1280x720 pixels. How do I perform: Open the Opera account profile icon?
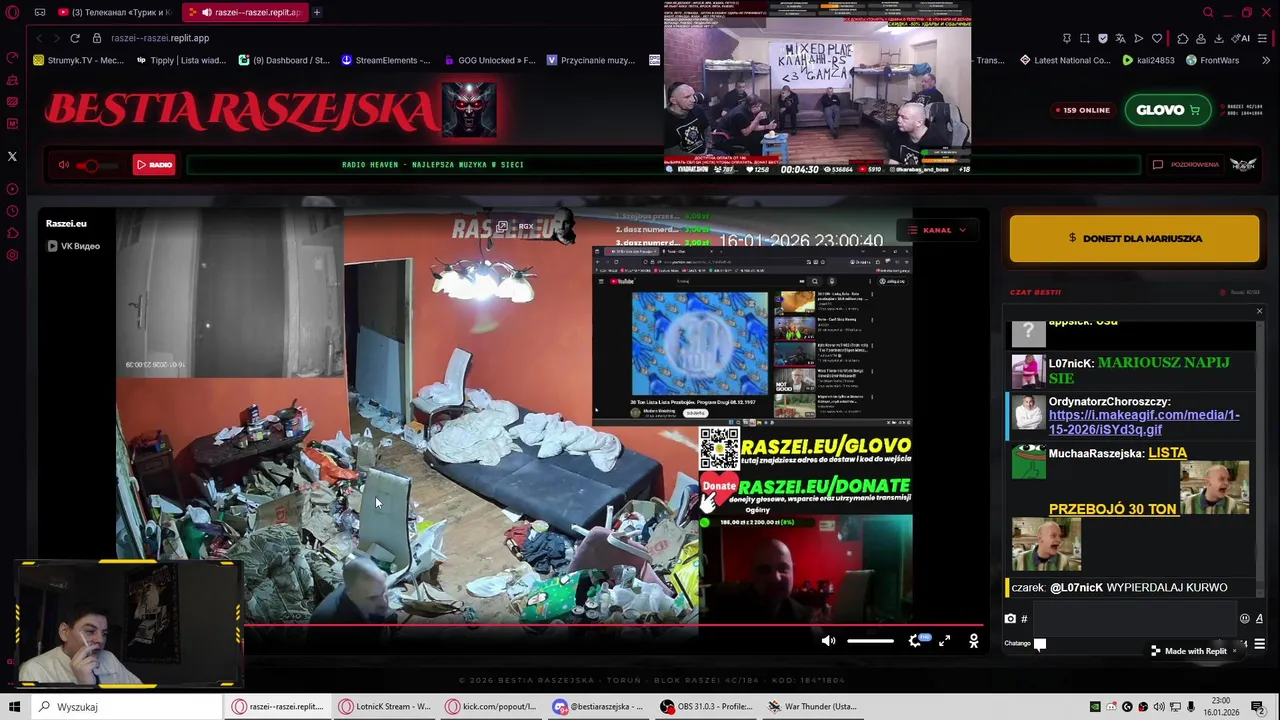click(1200, 38)
